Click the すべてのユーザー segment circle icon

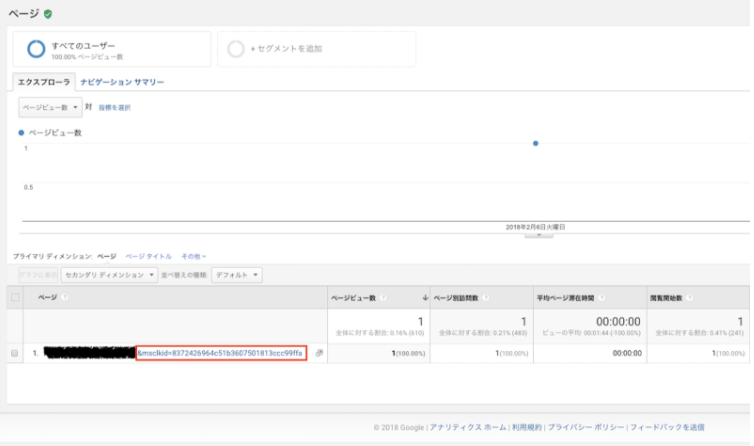(x=36, y=48)
